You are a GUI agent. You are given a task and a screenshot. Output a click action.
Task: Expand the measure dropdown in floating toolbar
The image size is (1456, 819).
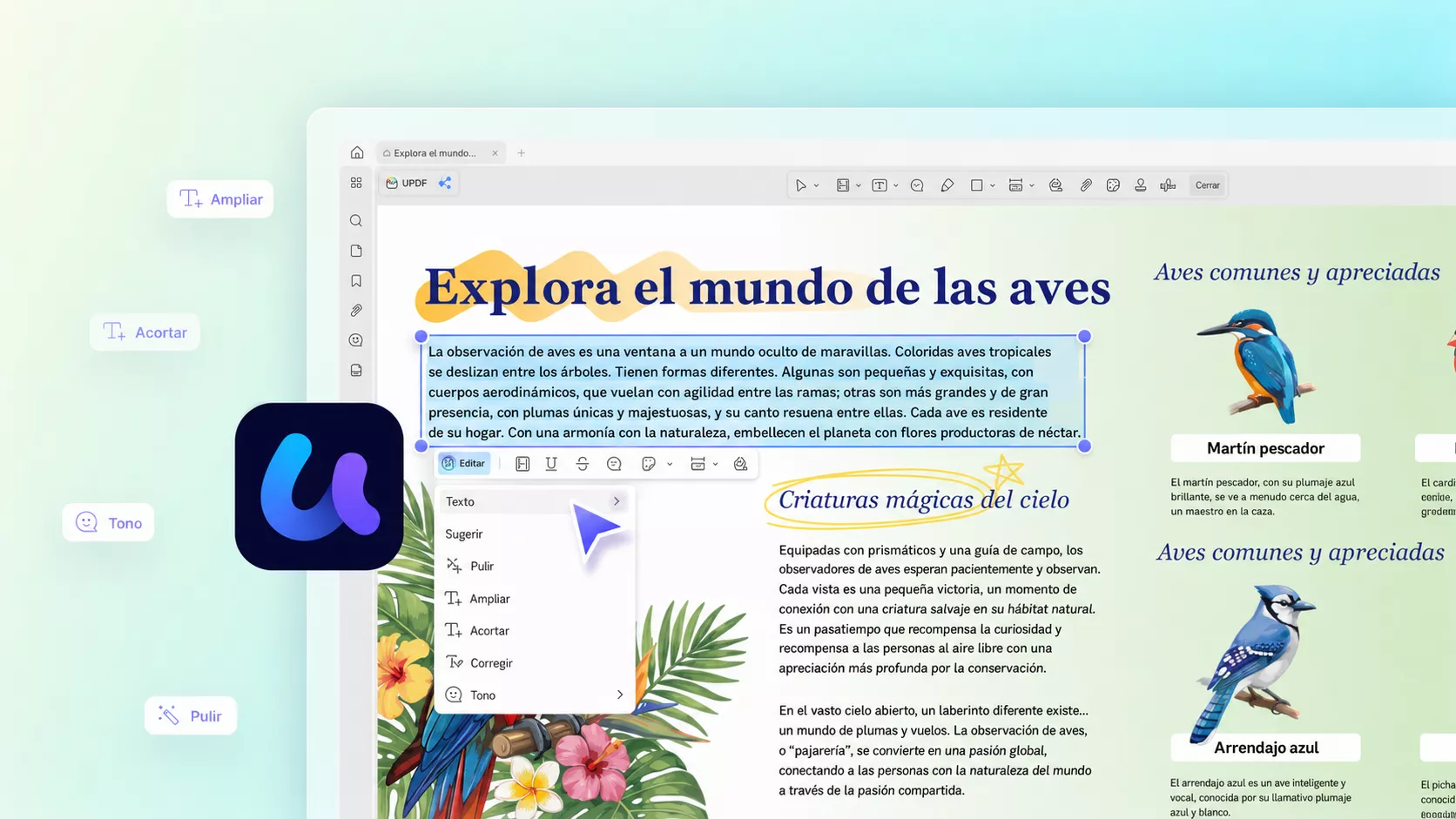click(x=715, y=464)
